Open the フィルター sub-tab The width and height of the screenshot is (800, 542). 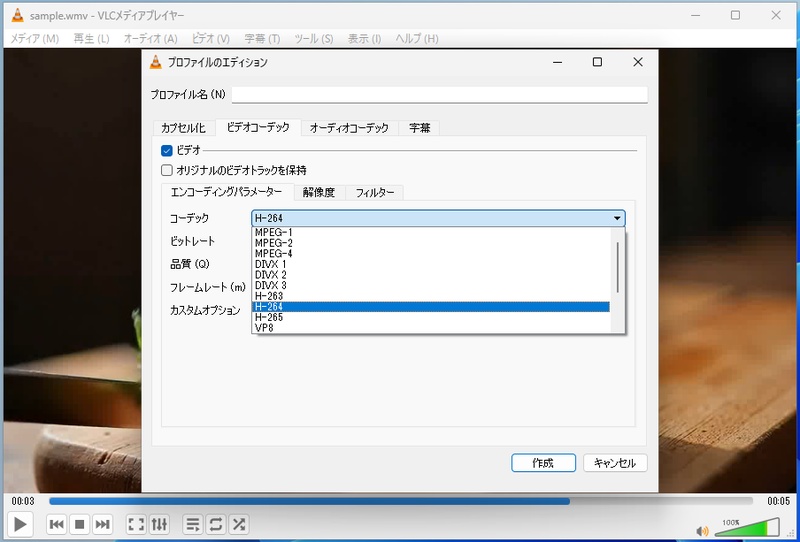375,193
